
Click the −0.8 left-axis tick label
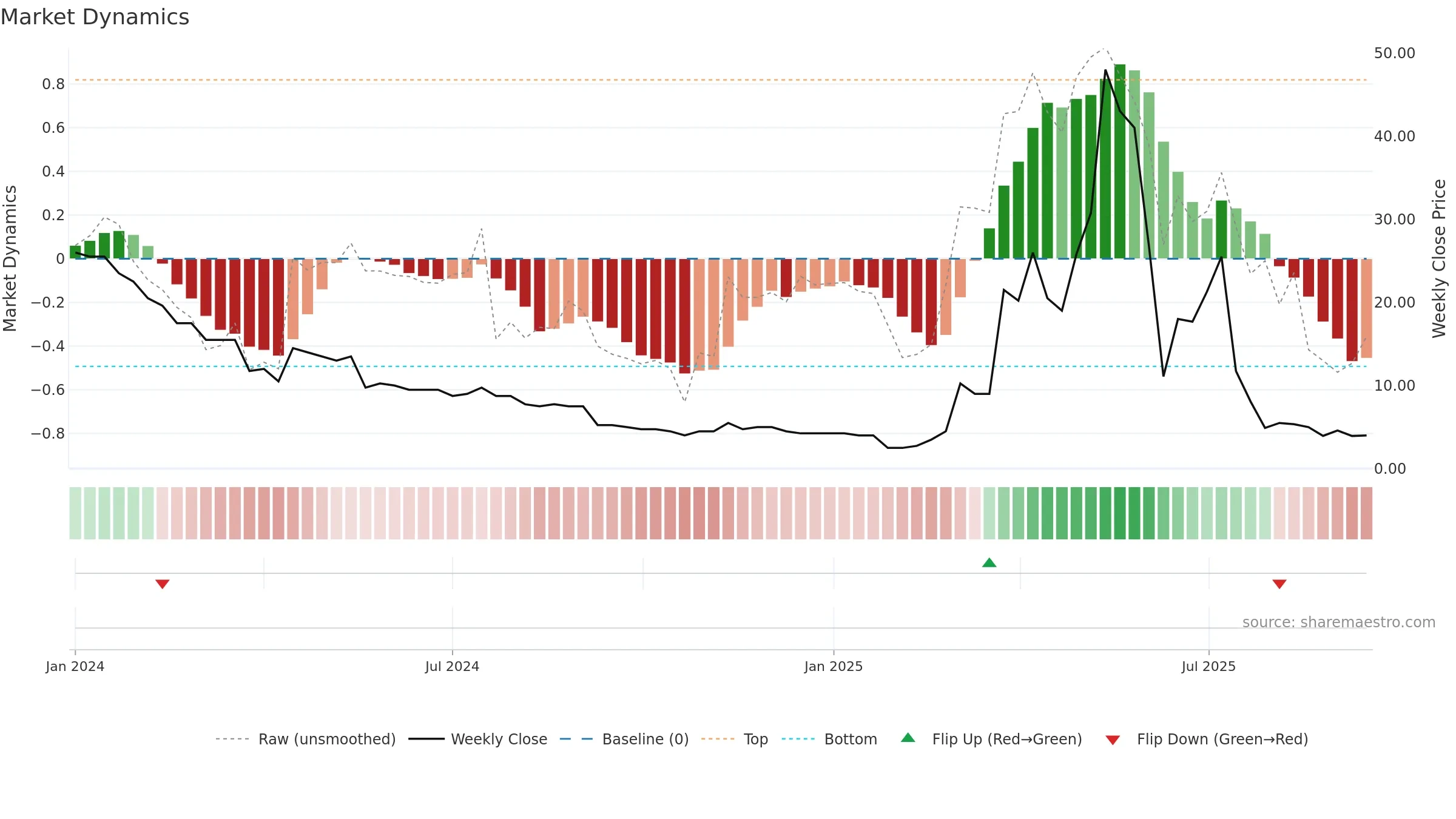pyautogui.click(x=48, y=434)
